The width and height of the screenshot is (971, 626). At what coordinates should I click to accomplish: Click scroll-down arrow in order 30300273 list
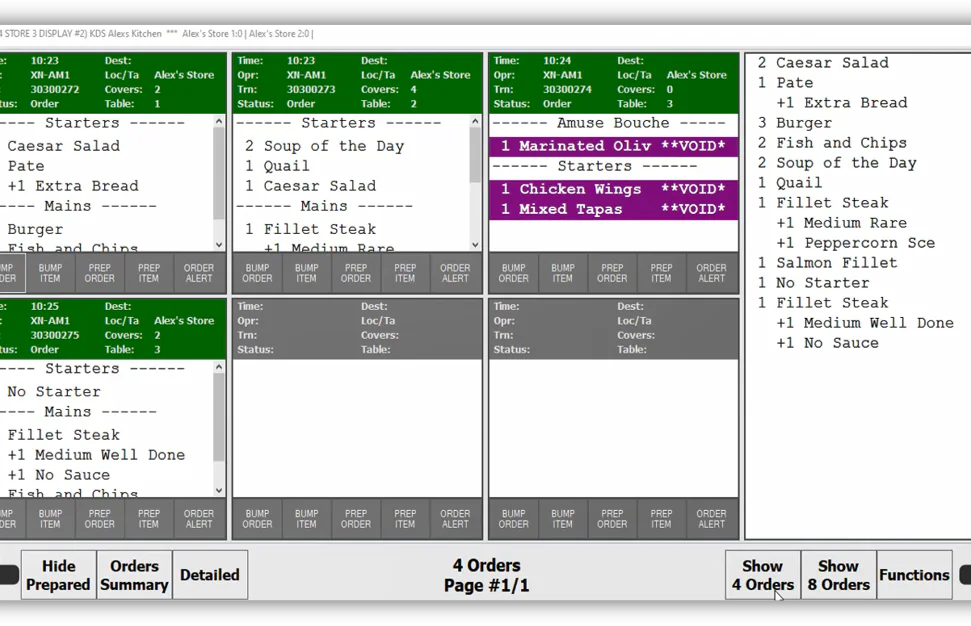[475, 245]
